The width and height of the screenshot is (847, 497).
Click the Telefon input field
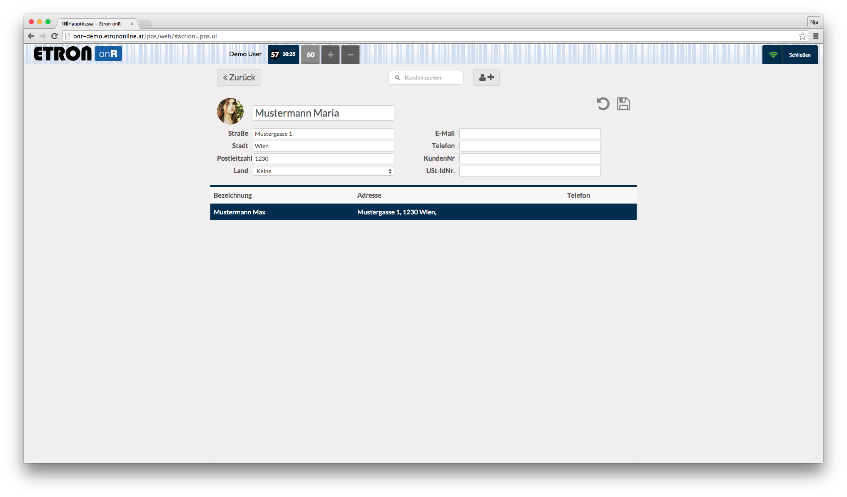(529, 146)
